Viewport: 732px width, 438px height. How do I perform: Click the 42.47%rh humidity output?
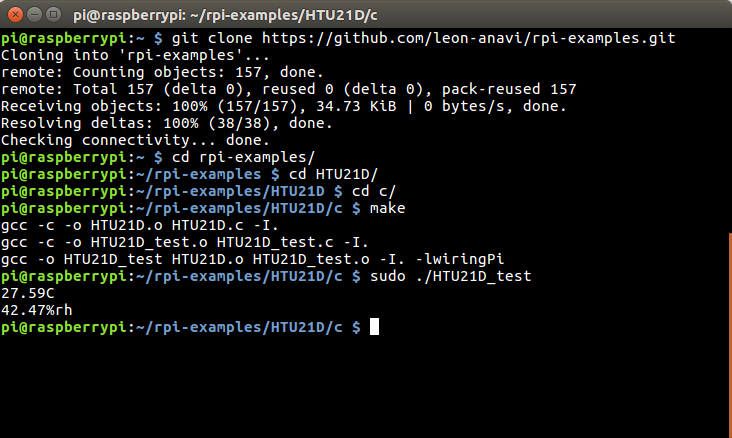click(x=36, y=310)
